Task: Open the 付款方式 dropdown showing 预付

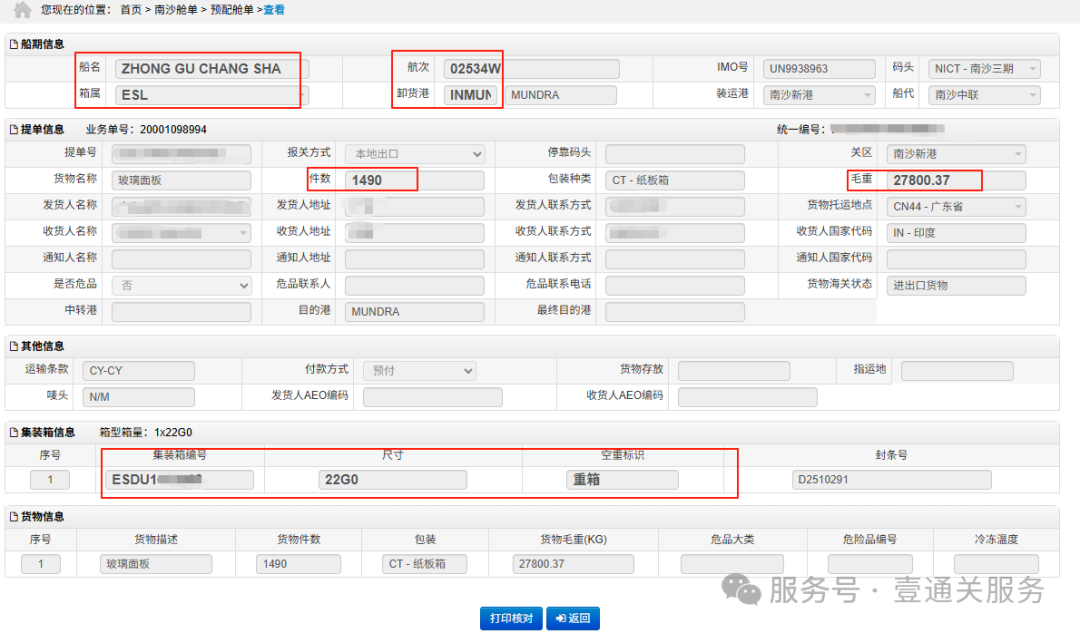Action: tap(418, 371)
